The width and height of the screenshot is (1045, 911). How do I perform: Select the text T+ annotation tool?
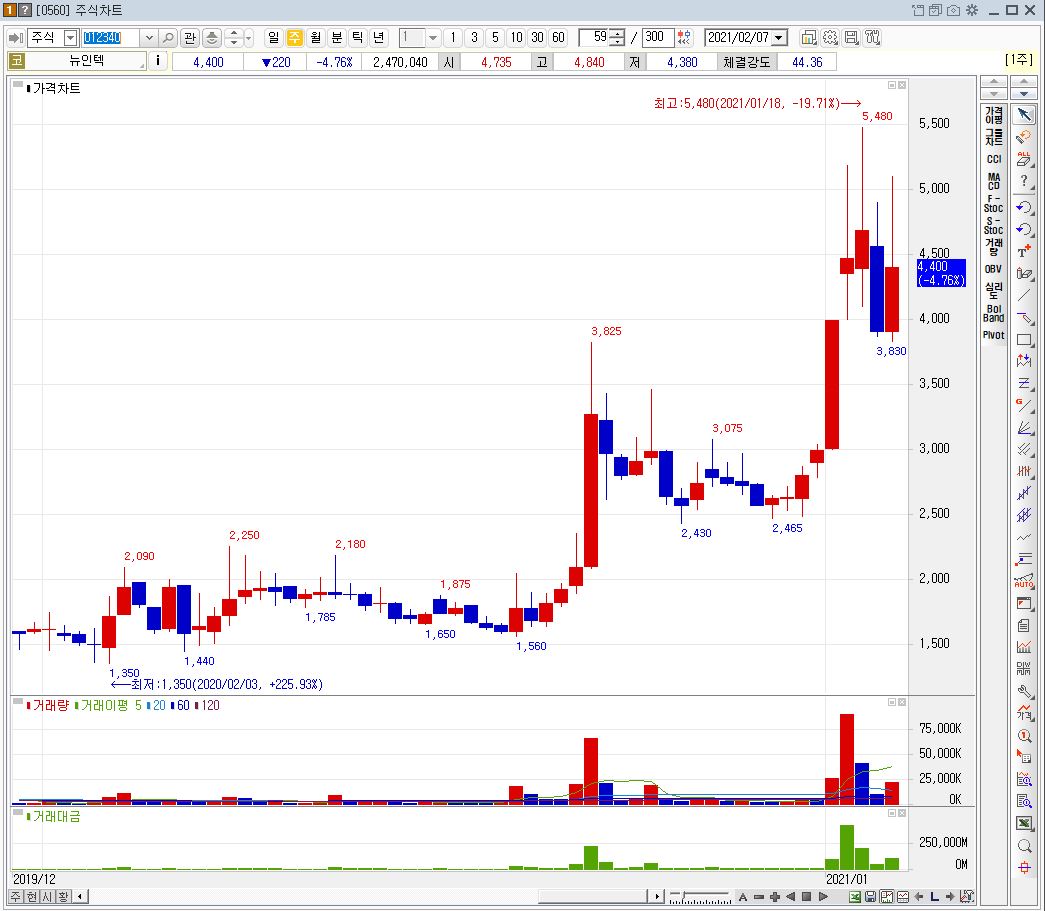(x=1024, y=251)
